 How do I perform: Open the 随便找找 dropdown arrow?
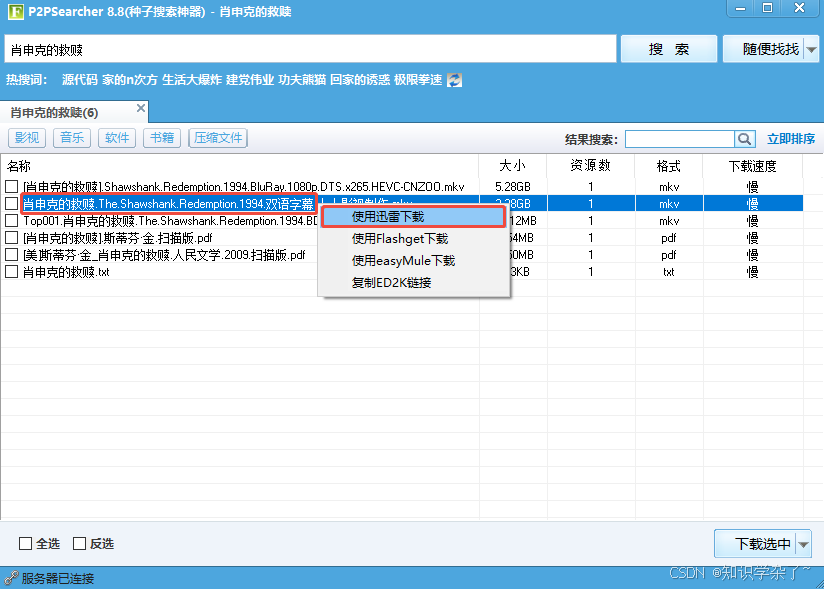(x=811, y=49)
